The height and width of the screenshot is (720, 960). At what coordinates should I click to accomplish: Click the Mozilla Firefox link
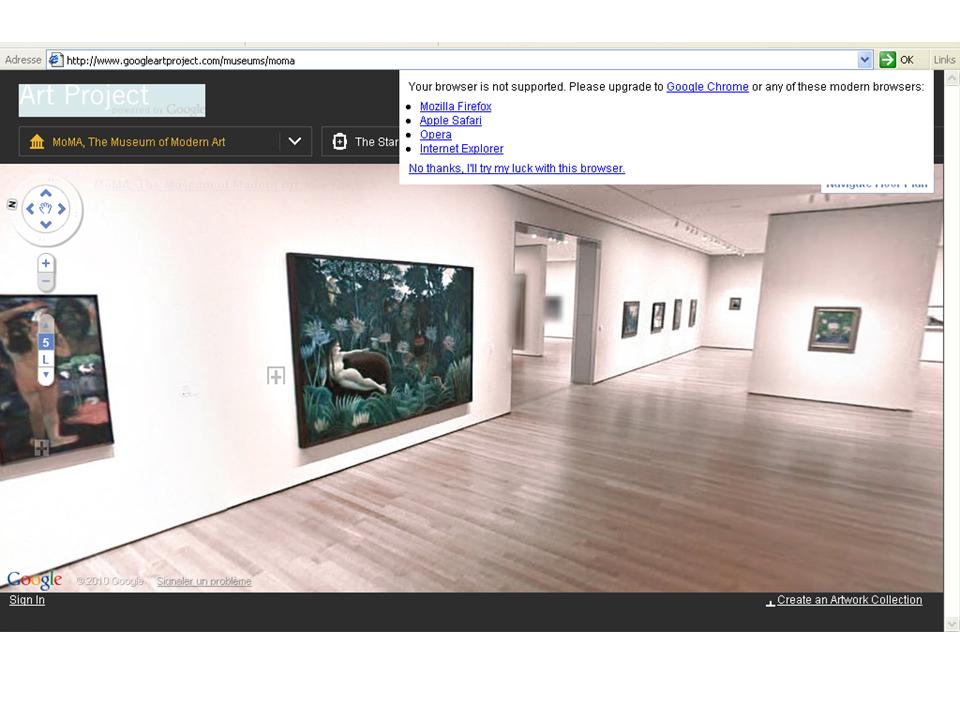[455, 107]
